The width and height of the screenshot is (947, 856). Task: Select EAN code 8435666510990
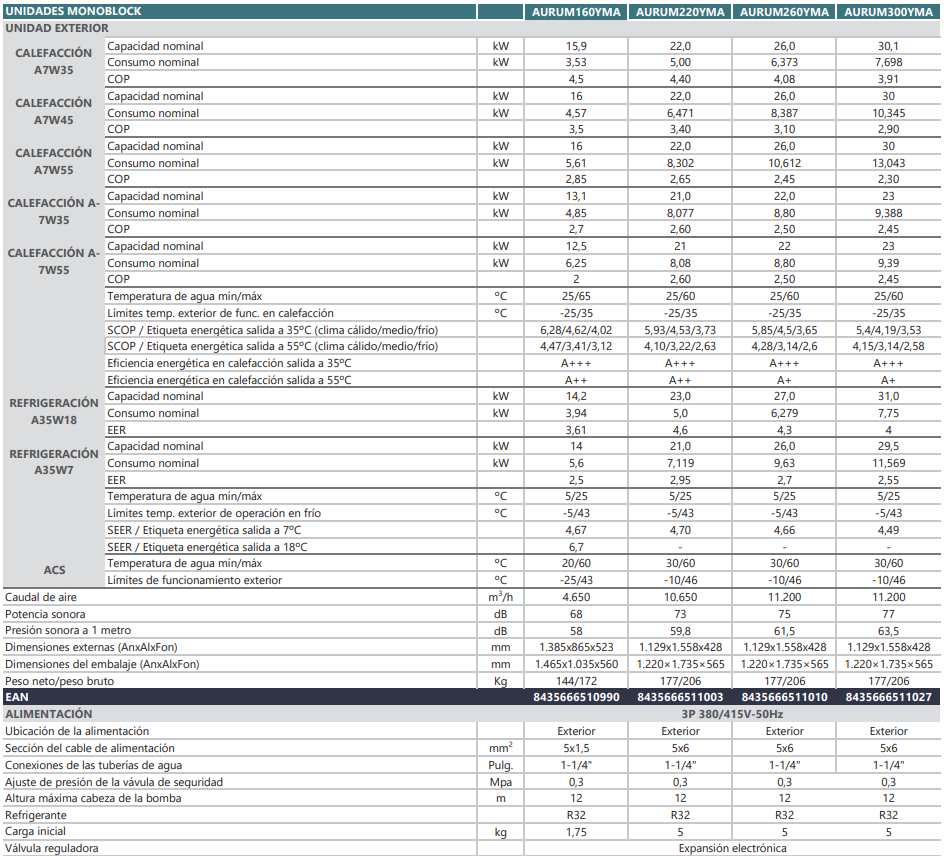tap(576, 697)
